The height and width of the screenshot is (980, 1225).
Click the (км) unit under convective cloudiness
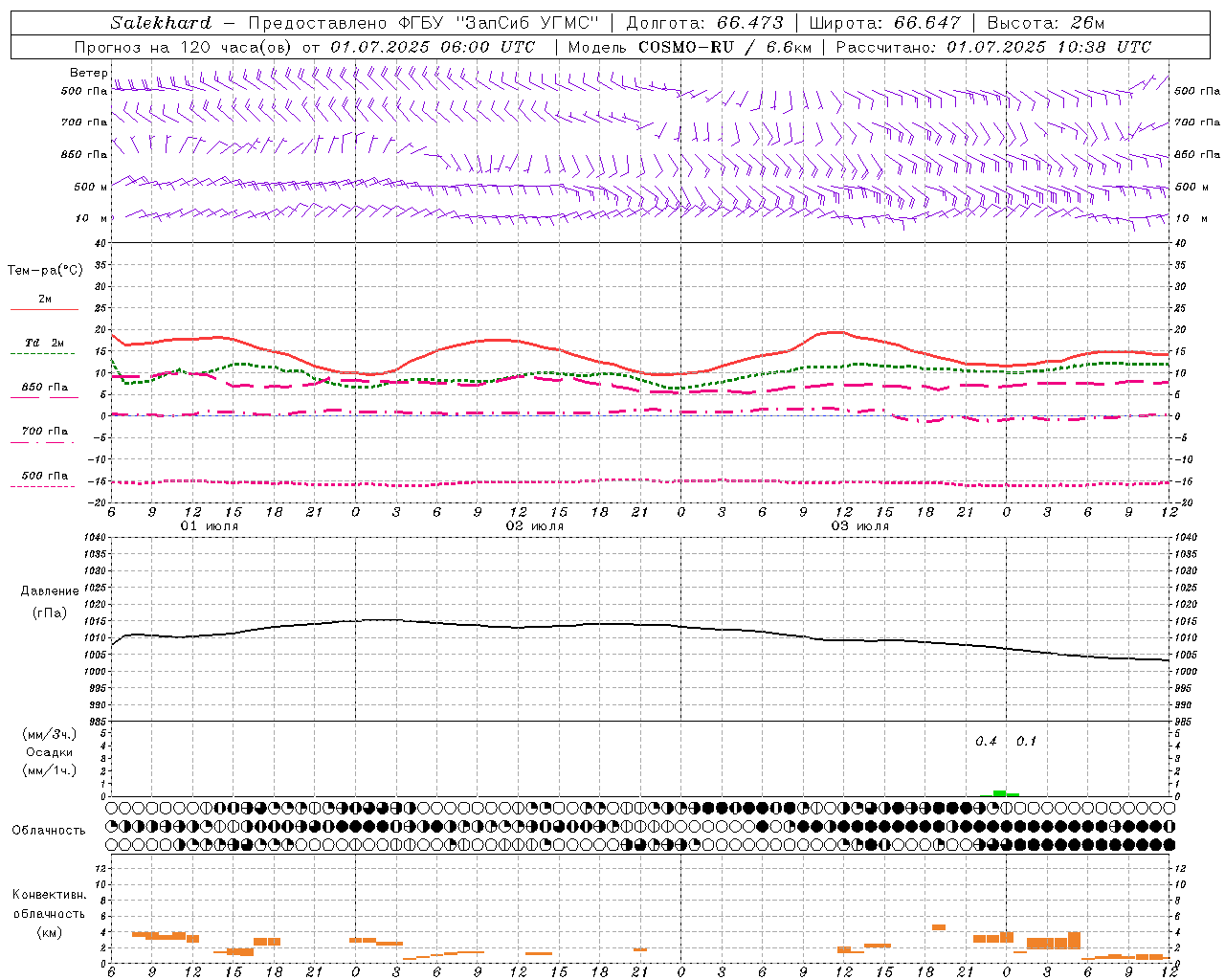pos(50,931)
